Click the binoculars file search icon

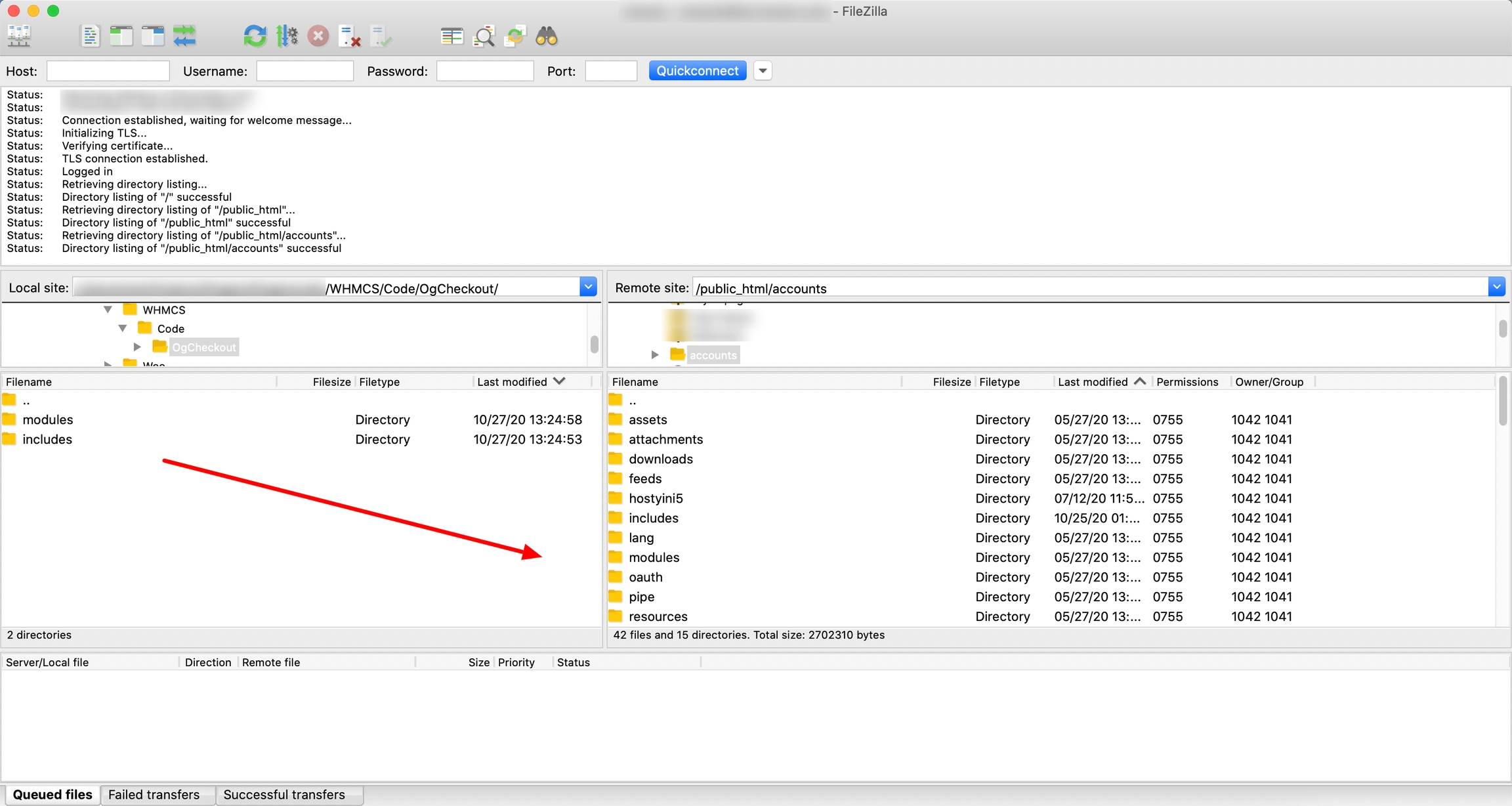click(x=547, y=36)
